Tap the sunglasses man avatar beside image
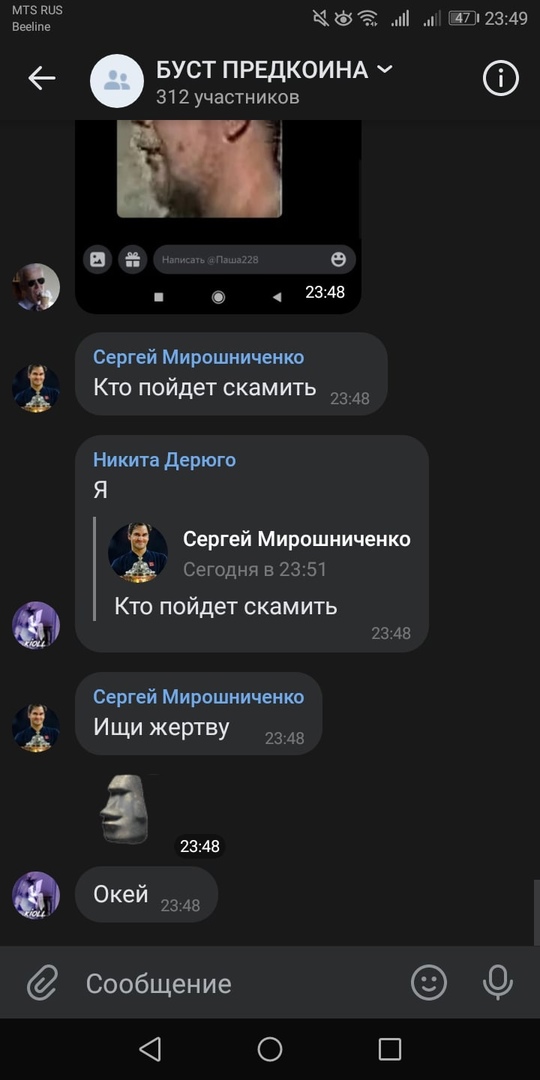This screenshot has height=1080, width=540. coord(36,287)
